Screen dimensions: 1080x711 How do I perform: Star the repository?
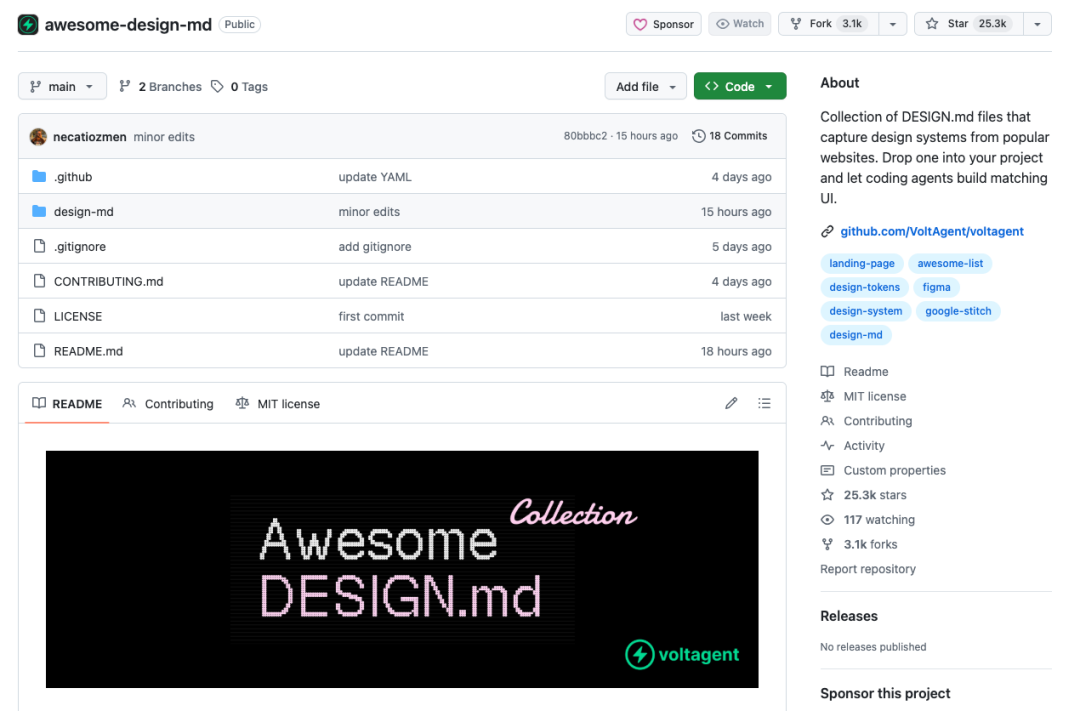[x=969, y=24]
